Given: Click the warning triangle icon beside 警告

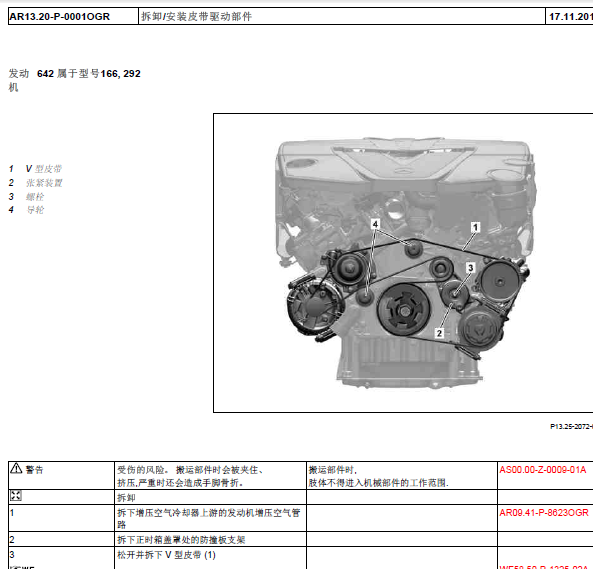Looking at the screenshot, I should tap(16, 468).
